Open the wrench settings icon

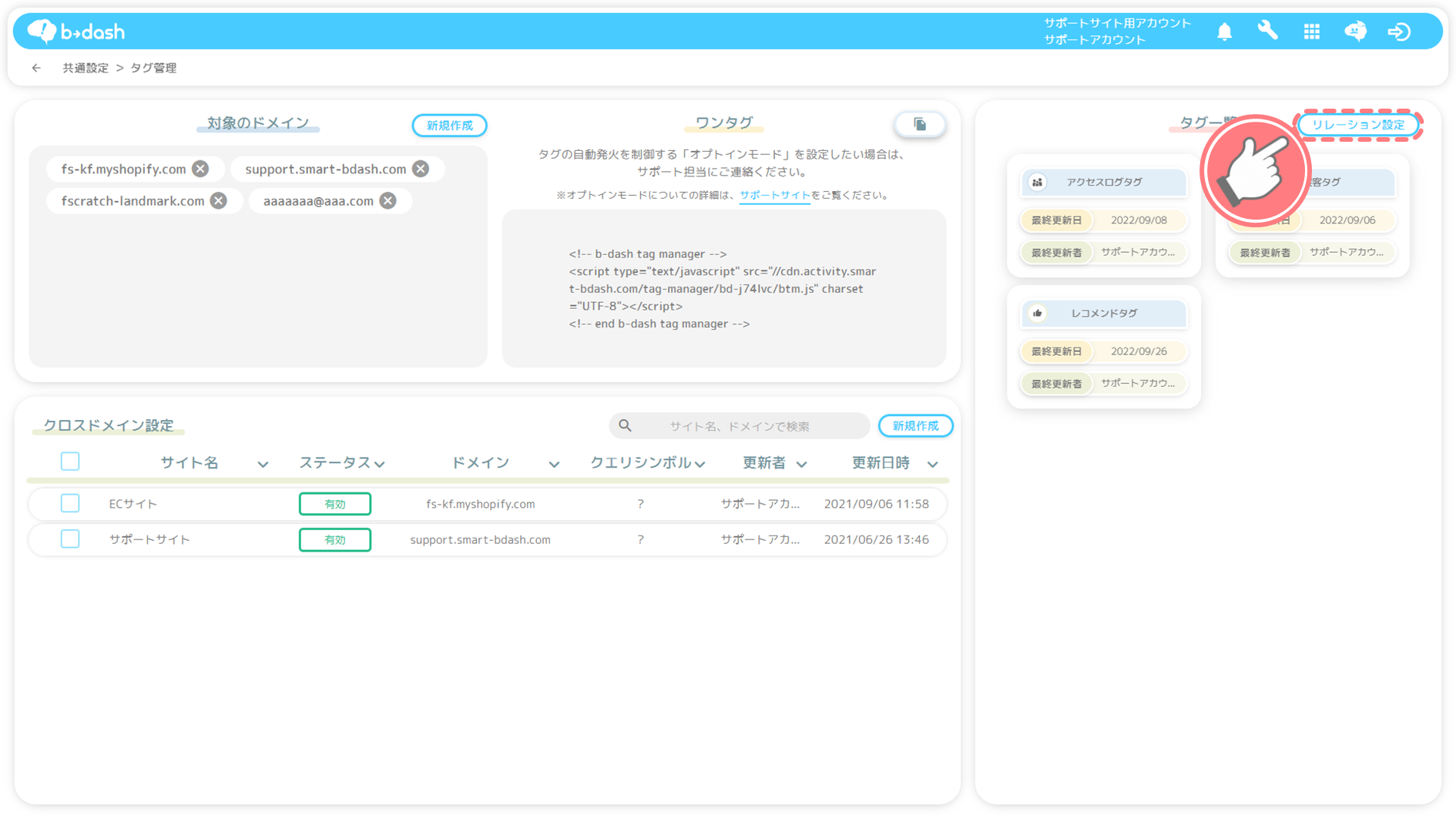(x=1267, y=31)
